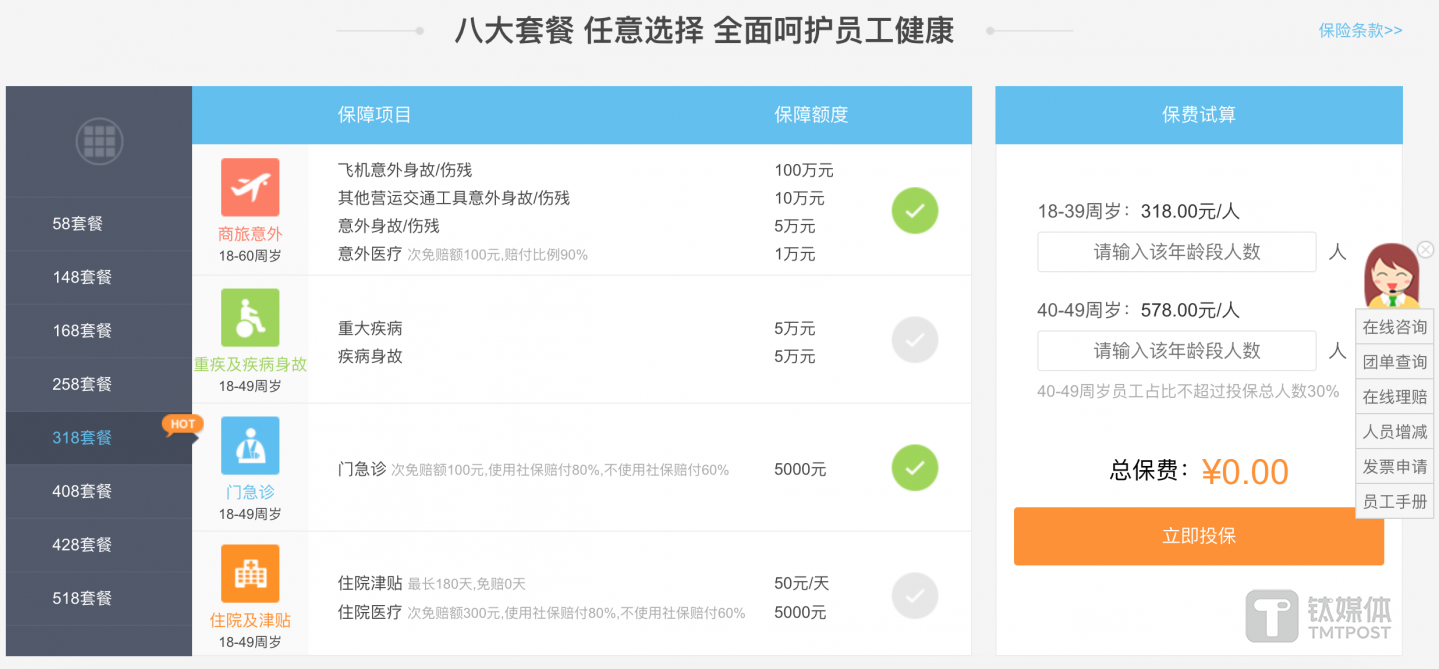Select the 518套餐 package tab
Screen dimensions: 1439x669
coord(97,597)
